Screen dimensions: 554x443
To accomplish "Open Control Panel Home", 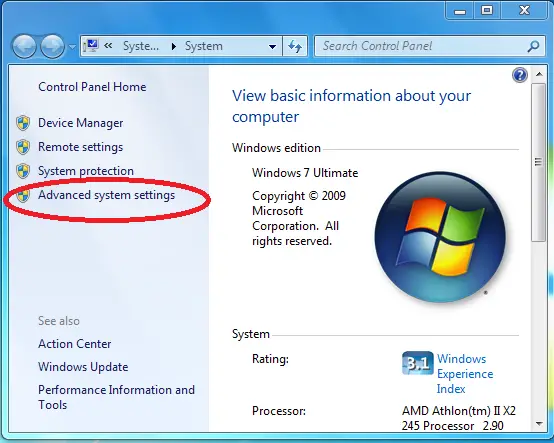I will pyautogui.click(x=92, y=87).
